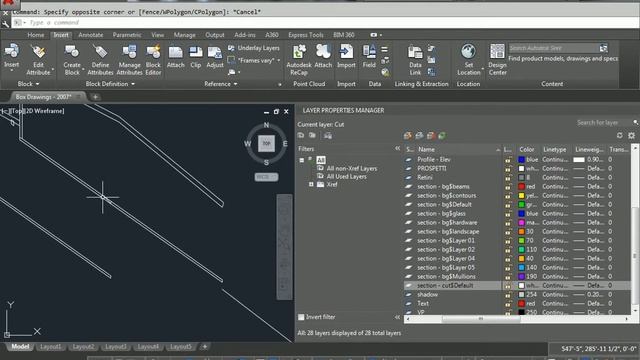640x360 pixels.
Task: Collapse the filter pane using chevrons beside Invert filter
Action: 398,317
